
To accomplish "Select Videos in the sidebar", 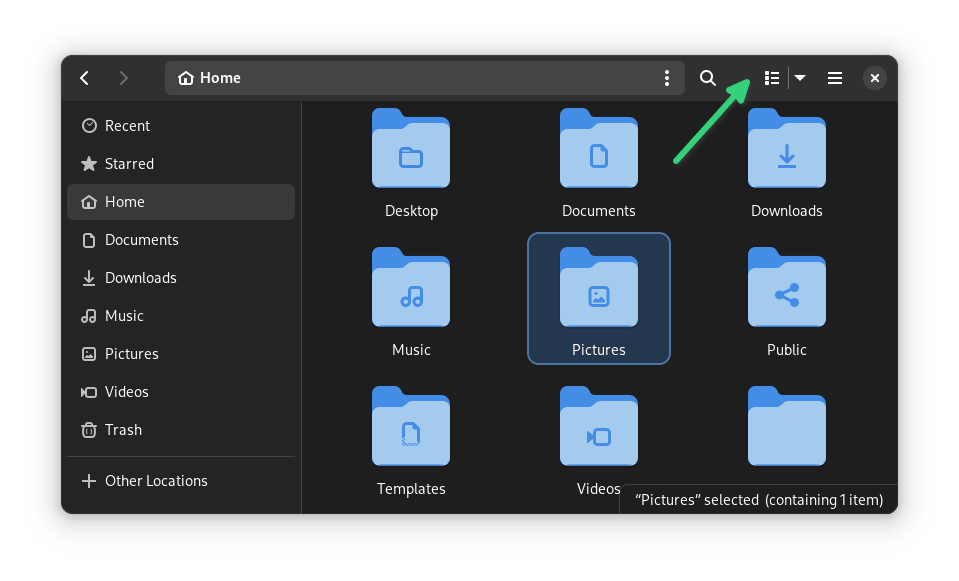I will (126, 392).
